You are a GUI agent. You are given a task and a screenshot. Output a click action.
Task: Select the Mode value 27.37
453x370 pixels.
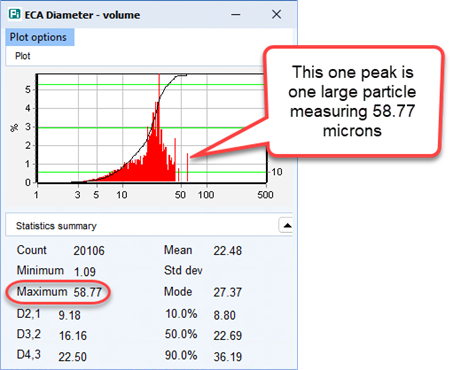coord(228,292)
